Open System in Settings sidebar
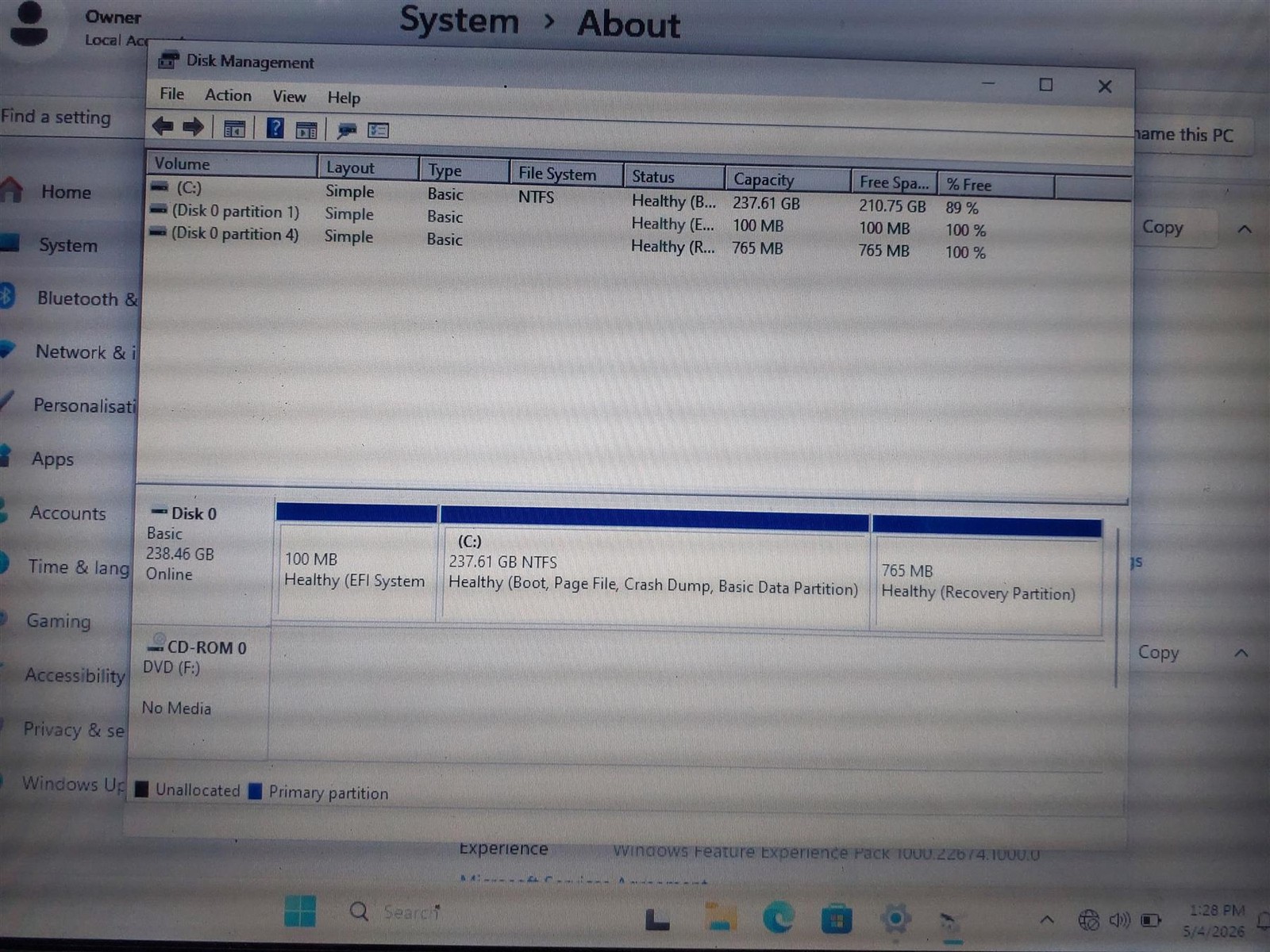The height and width of the screenshot is (952, 1270). [68, 245]
